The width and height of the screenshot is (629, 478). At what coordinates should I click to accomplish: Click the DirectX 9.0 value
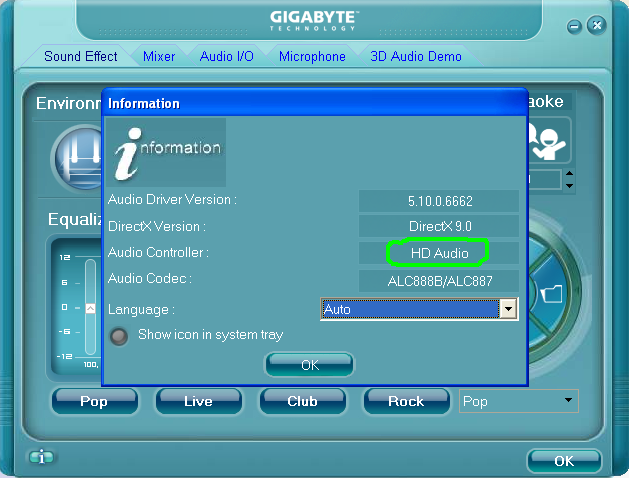pos(439,226)
